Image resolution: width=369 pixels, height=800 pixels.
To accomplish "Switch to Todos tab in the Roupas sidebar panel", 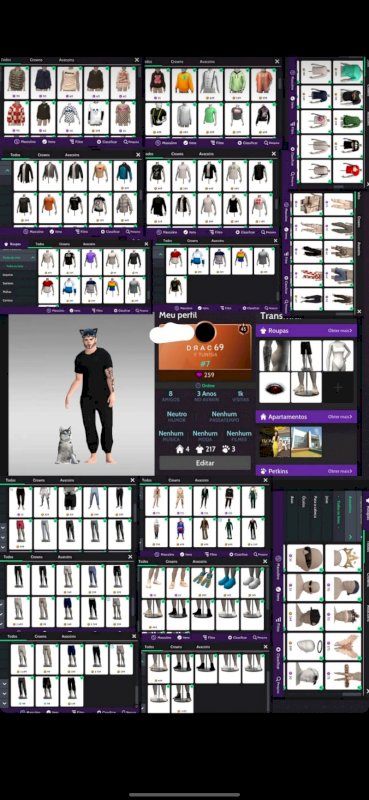I will pos(39,244).
